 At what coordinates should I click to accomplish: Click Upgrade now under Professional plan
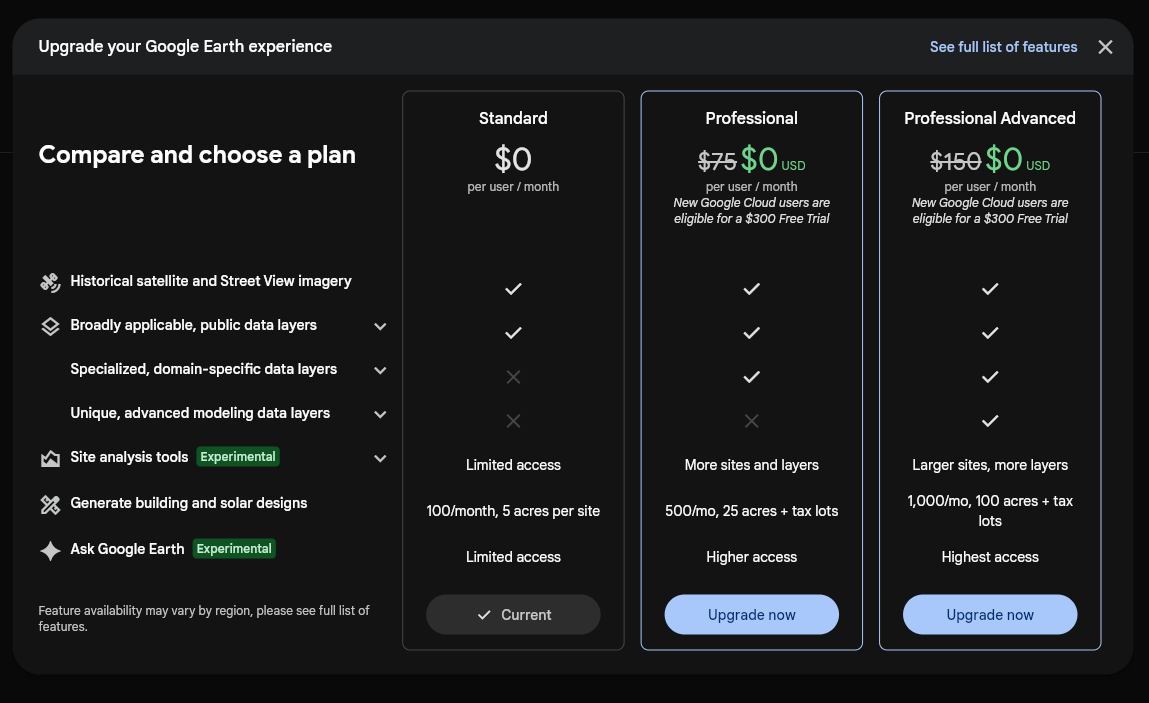point(751,614)
